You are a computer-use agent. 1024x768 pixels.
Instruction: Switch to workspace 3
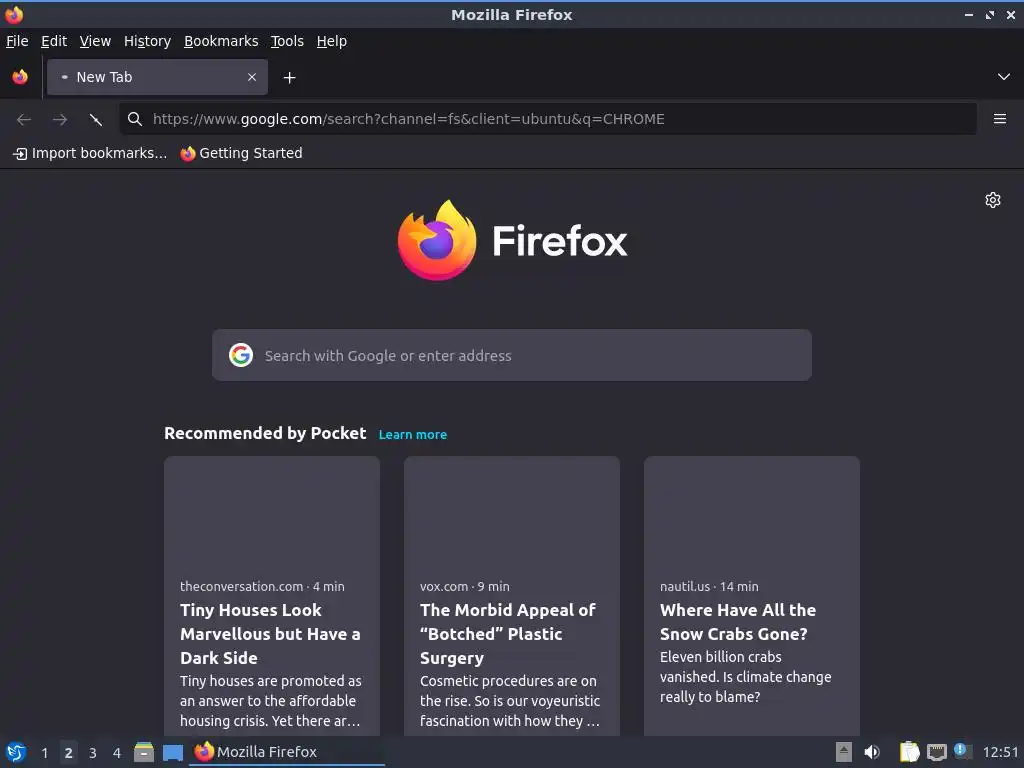pos(93,753)
